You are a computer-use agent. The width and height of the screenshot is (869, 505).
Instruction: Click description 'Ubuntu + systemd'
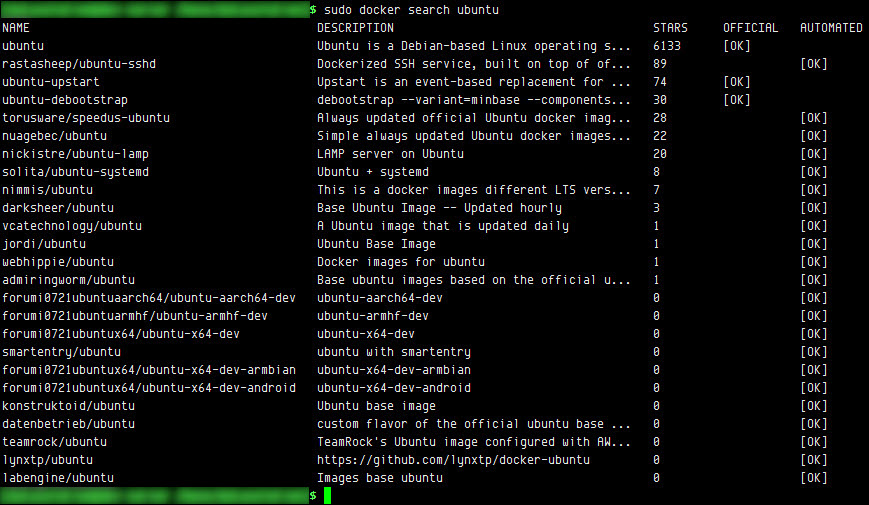[x=373, y=172]
